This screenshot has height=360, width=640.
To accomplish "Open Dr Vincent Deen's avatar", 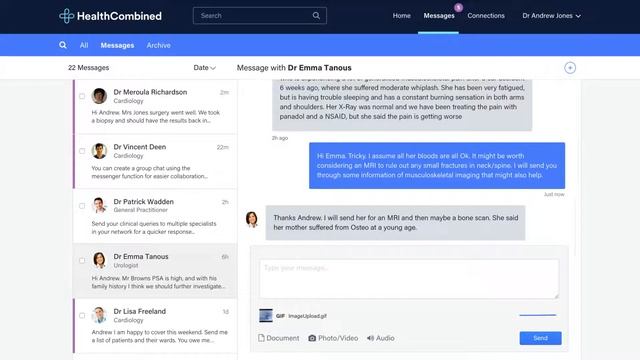I will coord(99,151).
